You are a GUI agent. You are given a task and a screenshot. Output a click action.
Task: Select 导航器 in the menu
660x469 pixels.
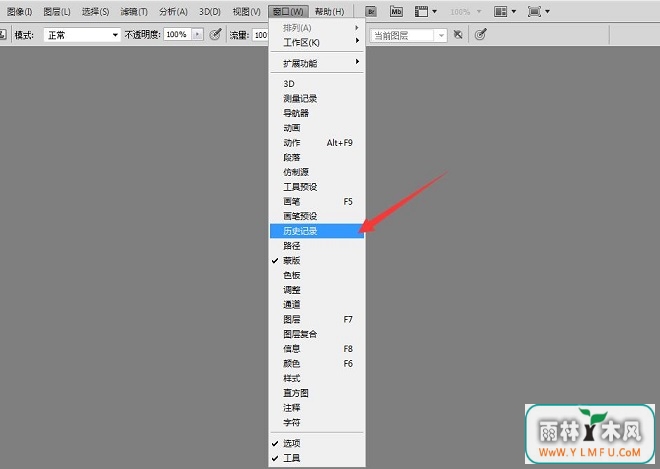pyautogui.click(x=317, y=113)
